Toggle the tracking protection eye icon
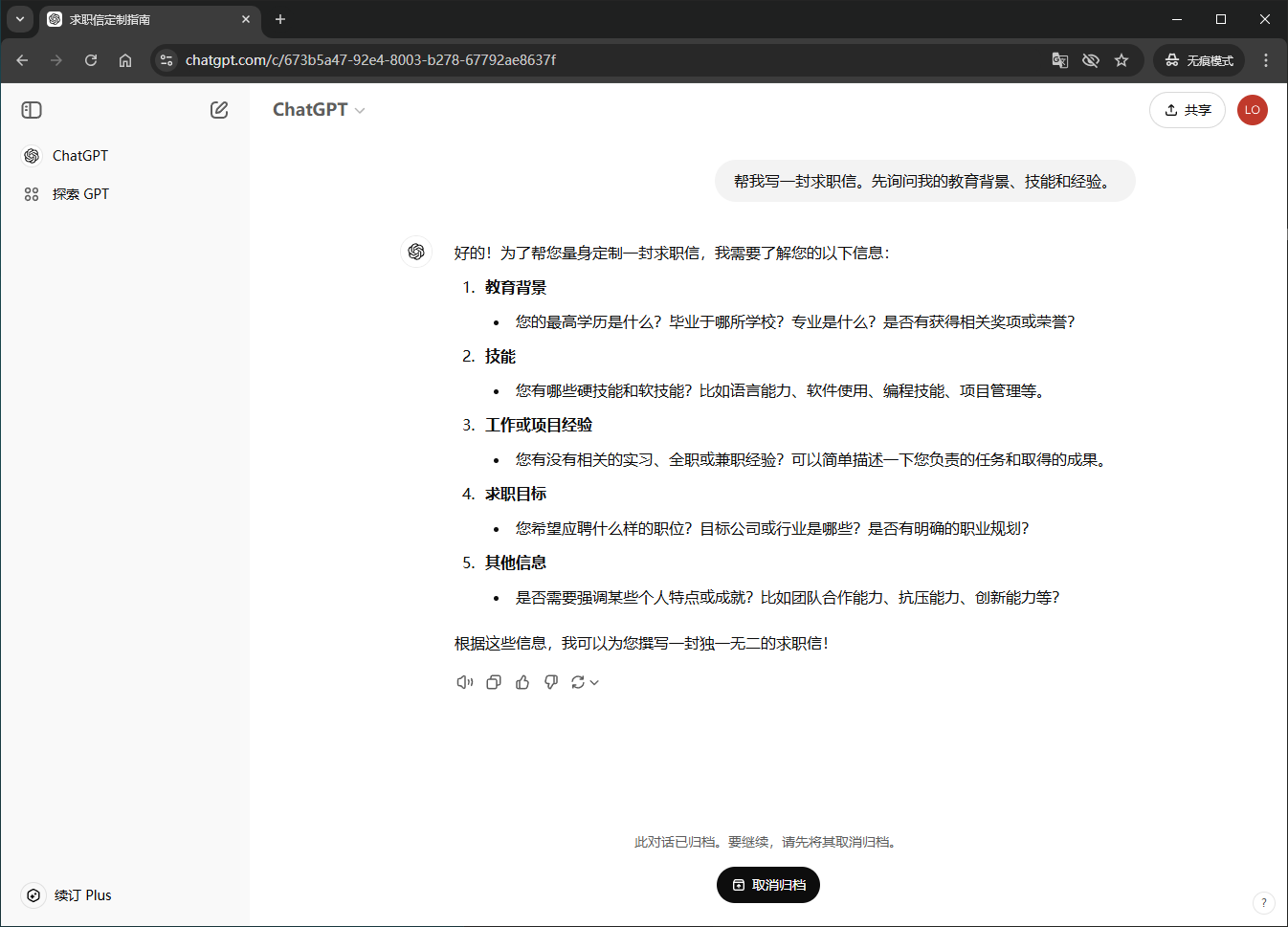1288x927 pixels. tap(1091, 60)
